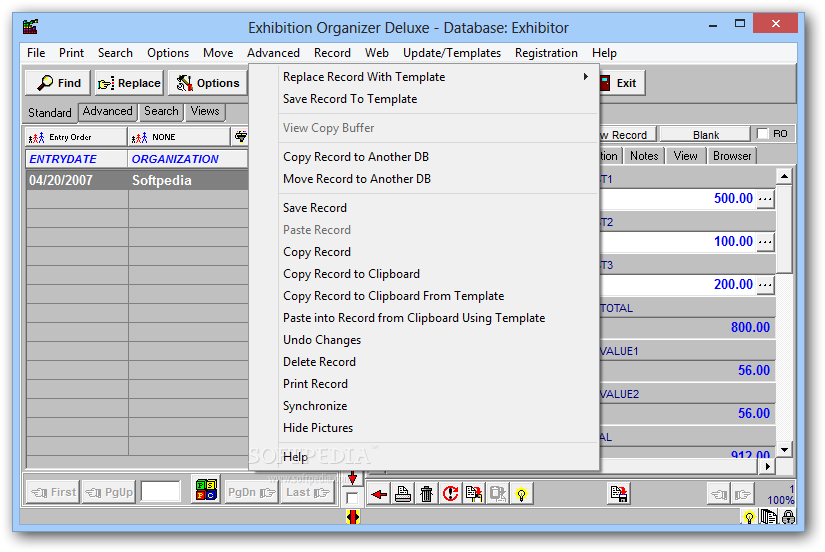Click the printer icon in bottom toolbar
825x552 pixels.
(x=403, y=494)
